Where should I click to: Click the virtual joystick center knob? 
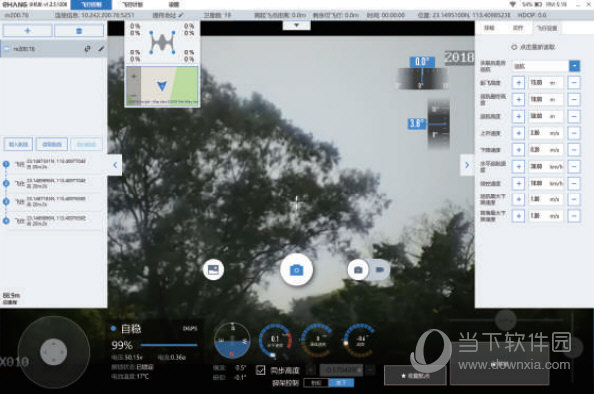(x=54, y=351)
